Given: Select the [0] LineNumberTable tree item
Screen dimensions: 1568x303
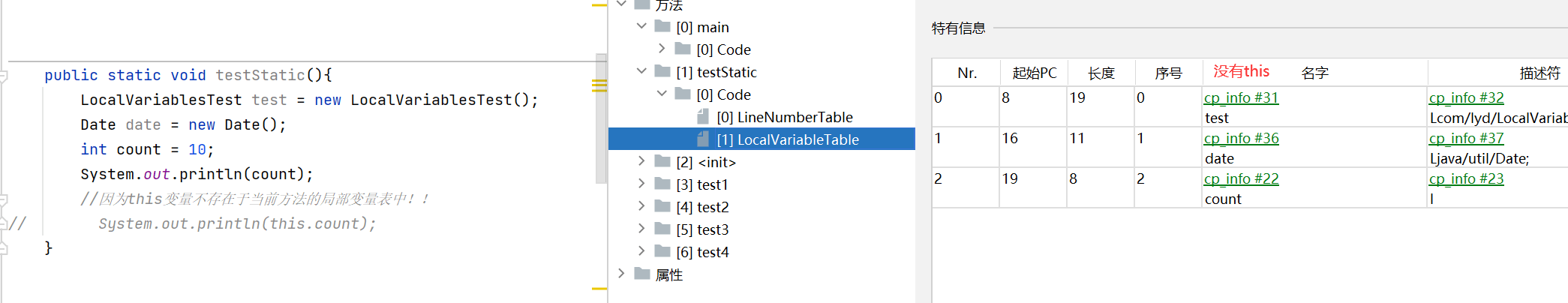Looking at the screenshot, I should tap(785, 117).
